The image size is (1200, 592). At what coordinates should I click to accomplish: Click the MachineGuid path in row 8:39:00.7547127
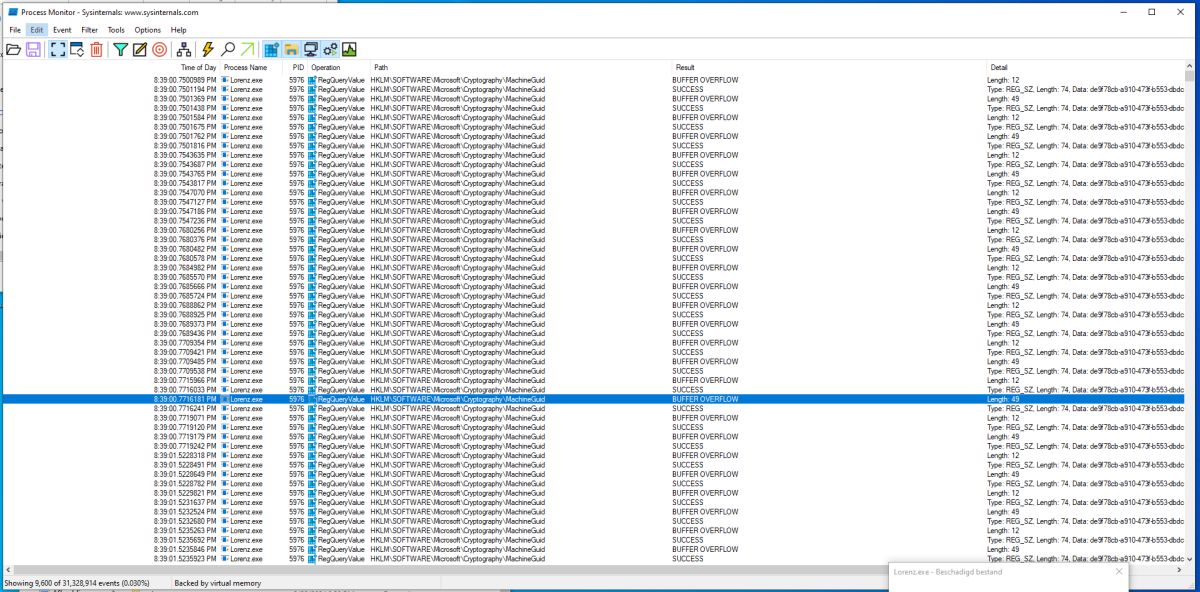click(457, 202)
